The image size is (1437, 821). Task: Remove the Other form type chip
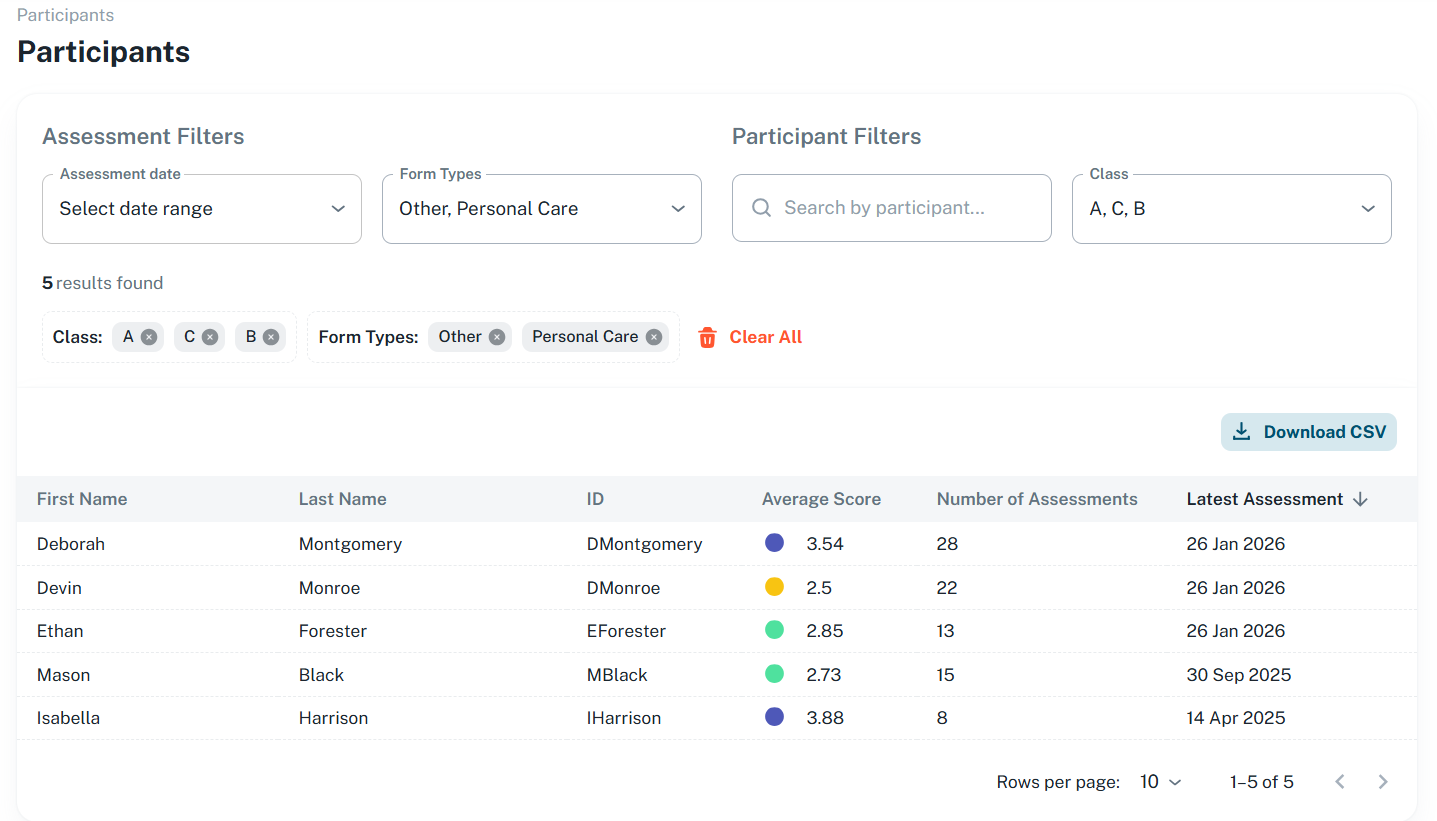497,336
